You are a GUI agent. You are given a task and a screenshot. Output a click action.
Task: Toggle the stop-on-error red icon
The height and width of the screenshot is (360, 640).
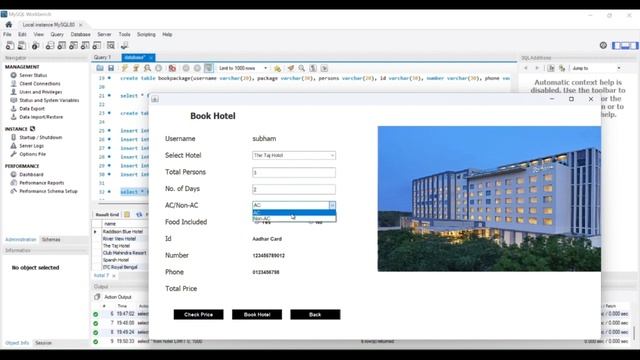click(172, 68)
